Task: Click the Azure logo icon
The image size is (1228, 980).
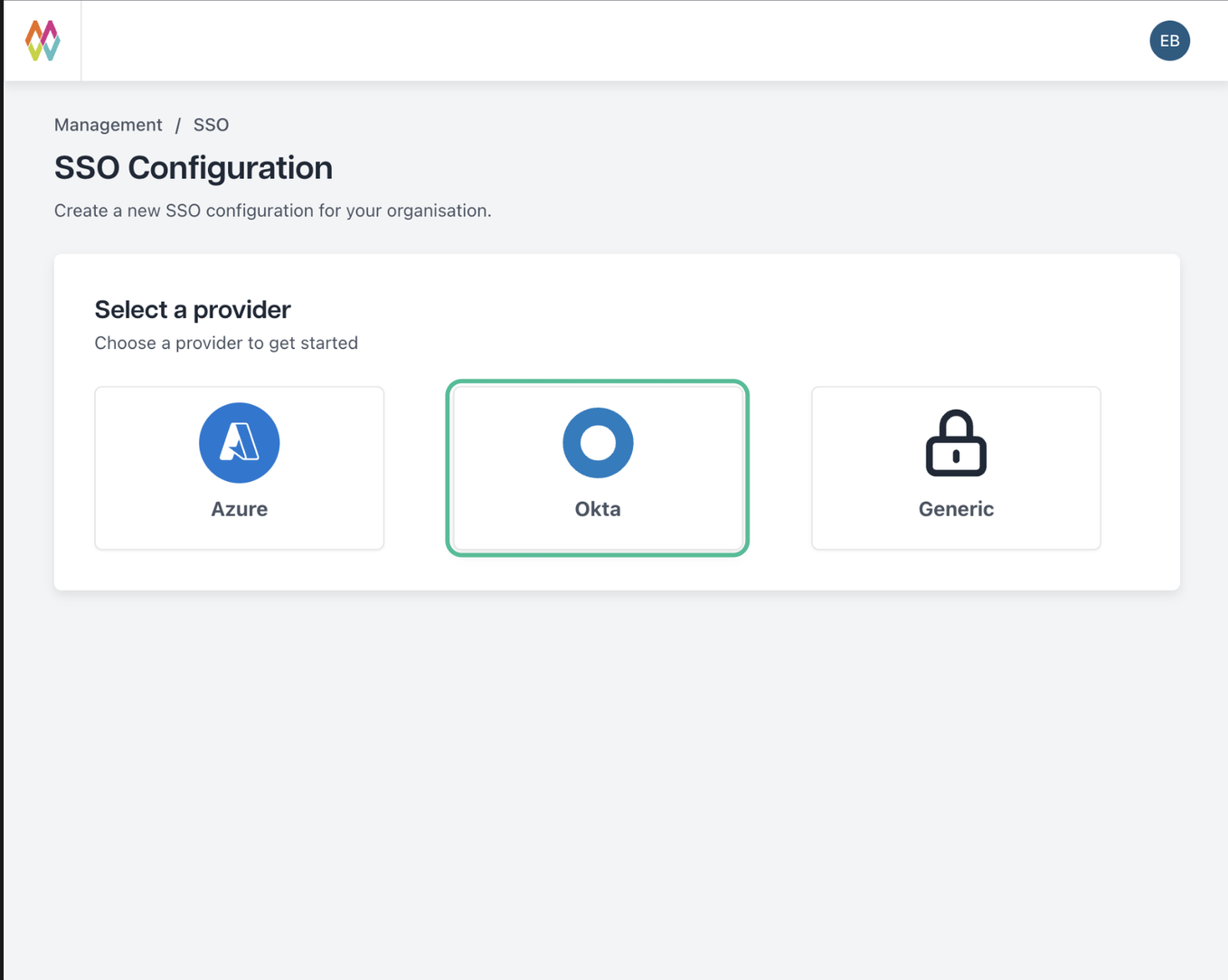Action: pos(240,443)
